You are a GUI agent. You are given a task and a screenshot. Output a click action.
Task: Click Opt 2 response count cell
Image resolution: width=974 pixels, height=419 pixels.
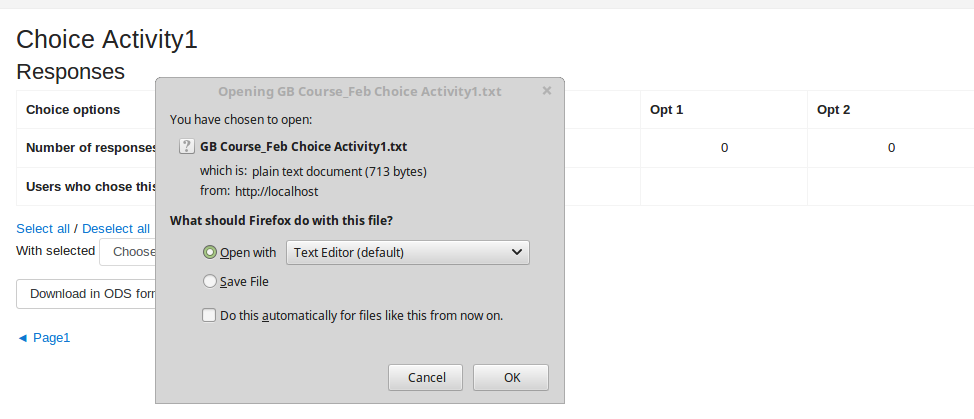pos(891,148)
